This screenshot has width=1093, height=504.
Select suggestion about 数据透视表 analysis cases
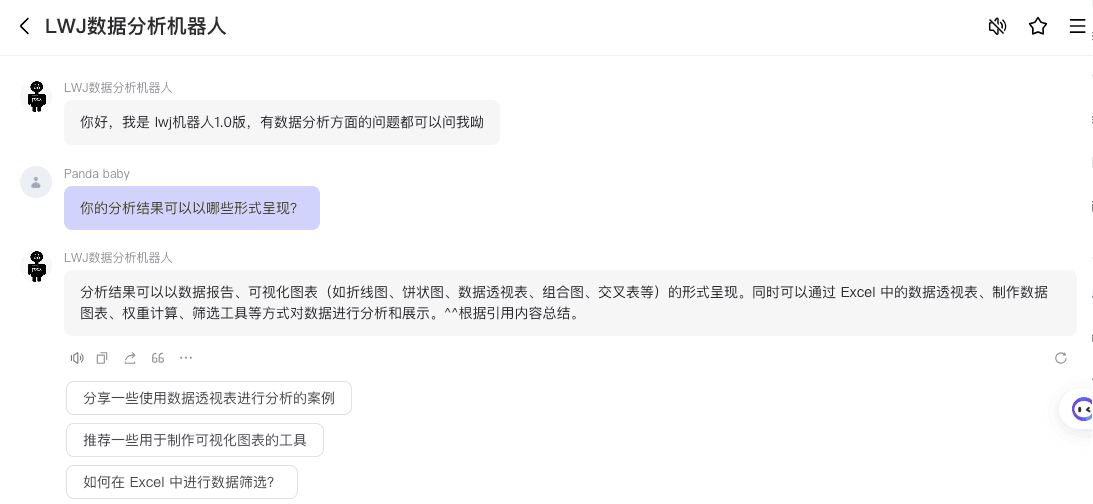(x=209, y=398)
